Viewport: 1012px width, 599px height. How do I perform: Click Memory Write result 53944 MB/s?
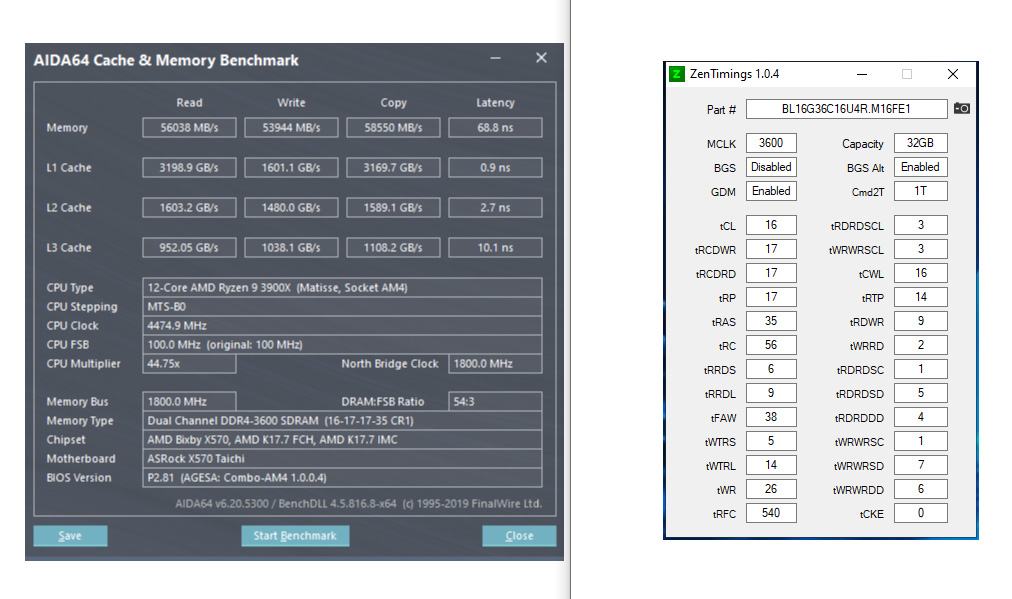pyautogui.click(x=291, y=128)
